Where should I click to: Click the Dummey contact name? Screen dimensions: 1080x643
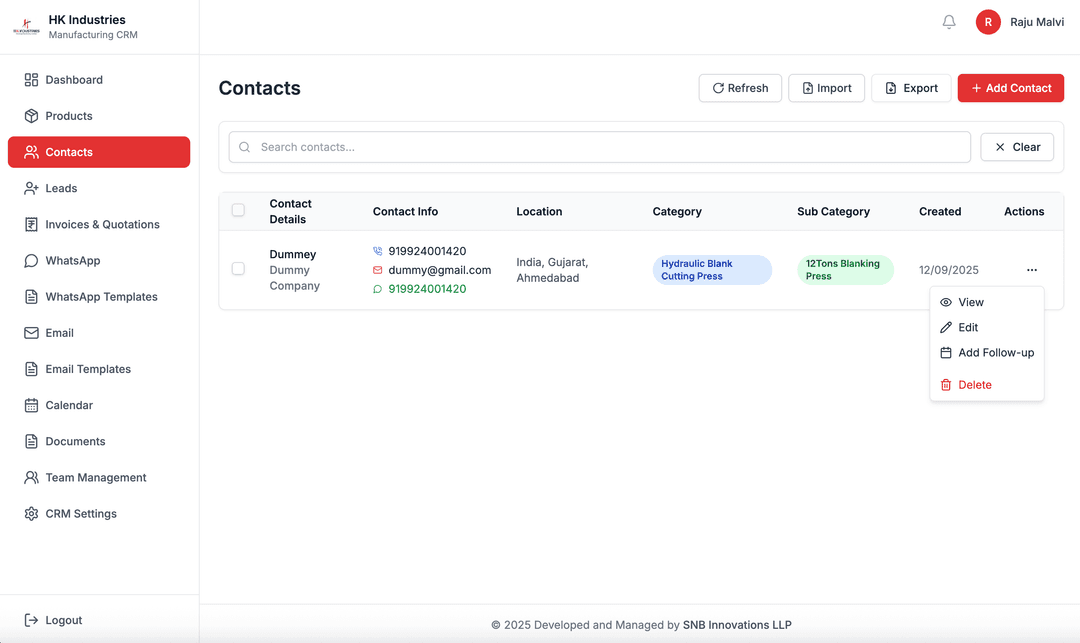(x=293, y=254)
